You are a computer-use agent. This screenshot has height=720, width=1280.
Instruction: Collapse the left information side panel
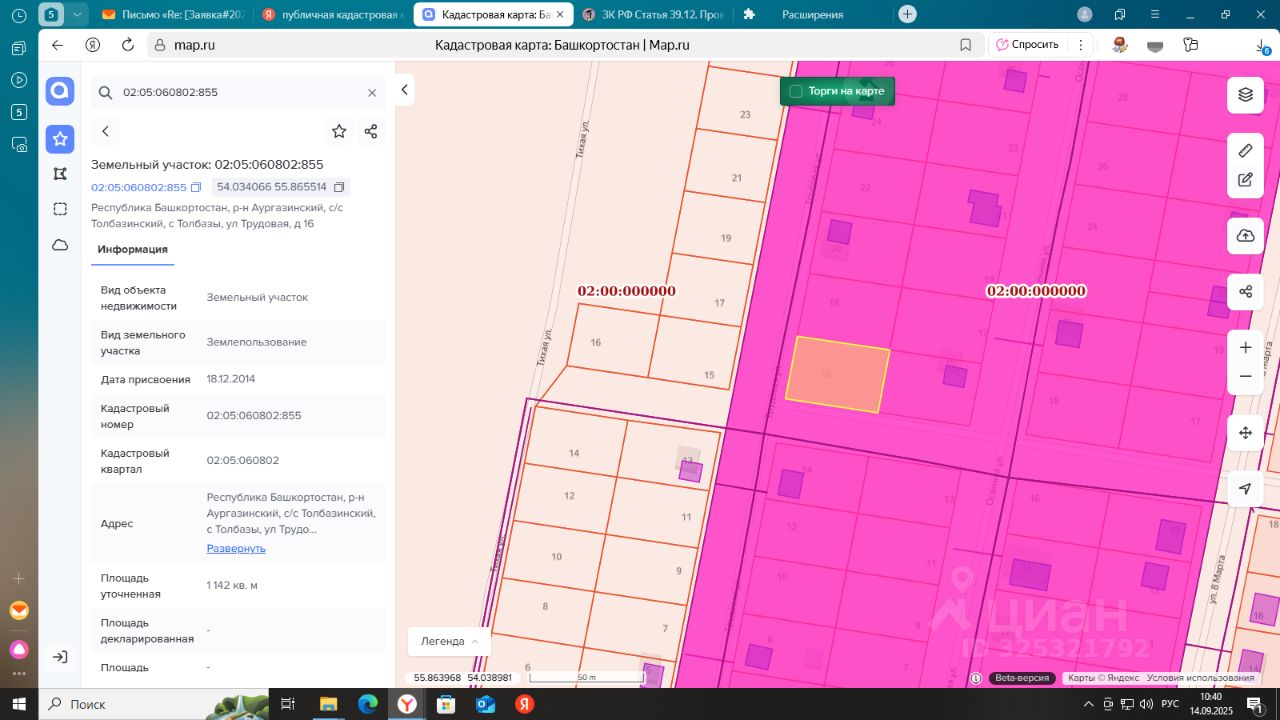(404, 90)
